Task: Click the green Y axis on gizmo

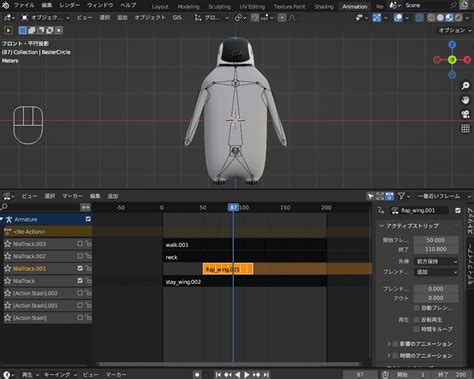Action: point(452,60)
